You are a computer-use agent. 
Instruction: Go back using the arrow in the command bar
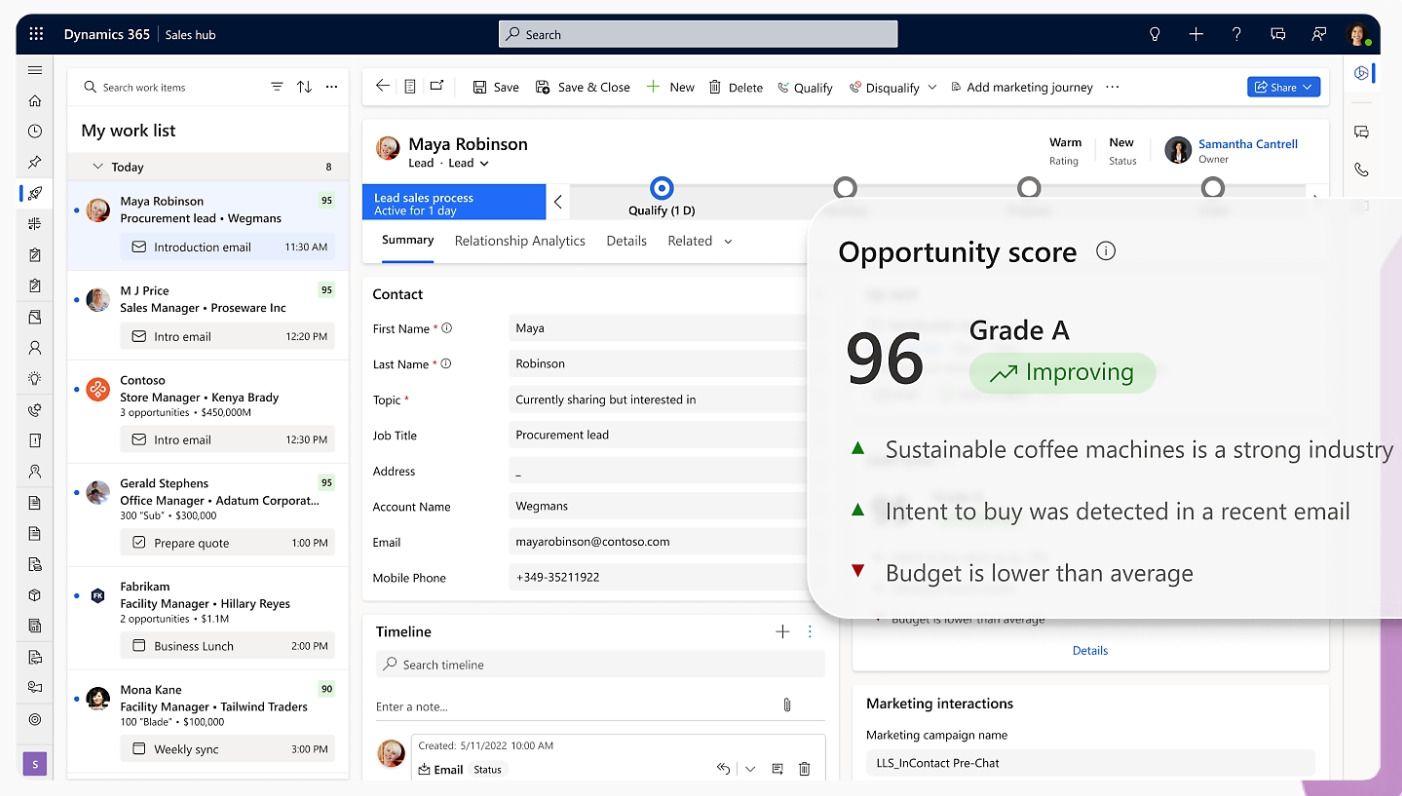click(383, 87)
